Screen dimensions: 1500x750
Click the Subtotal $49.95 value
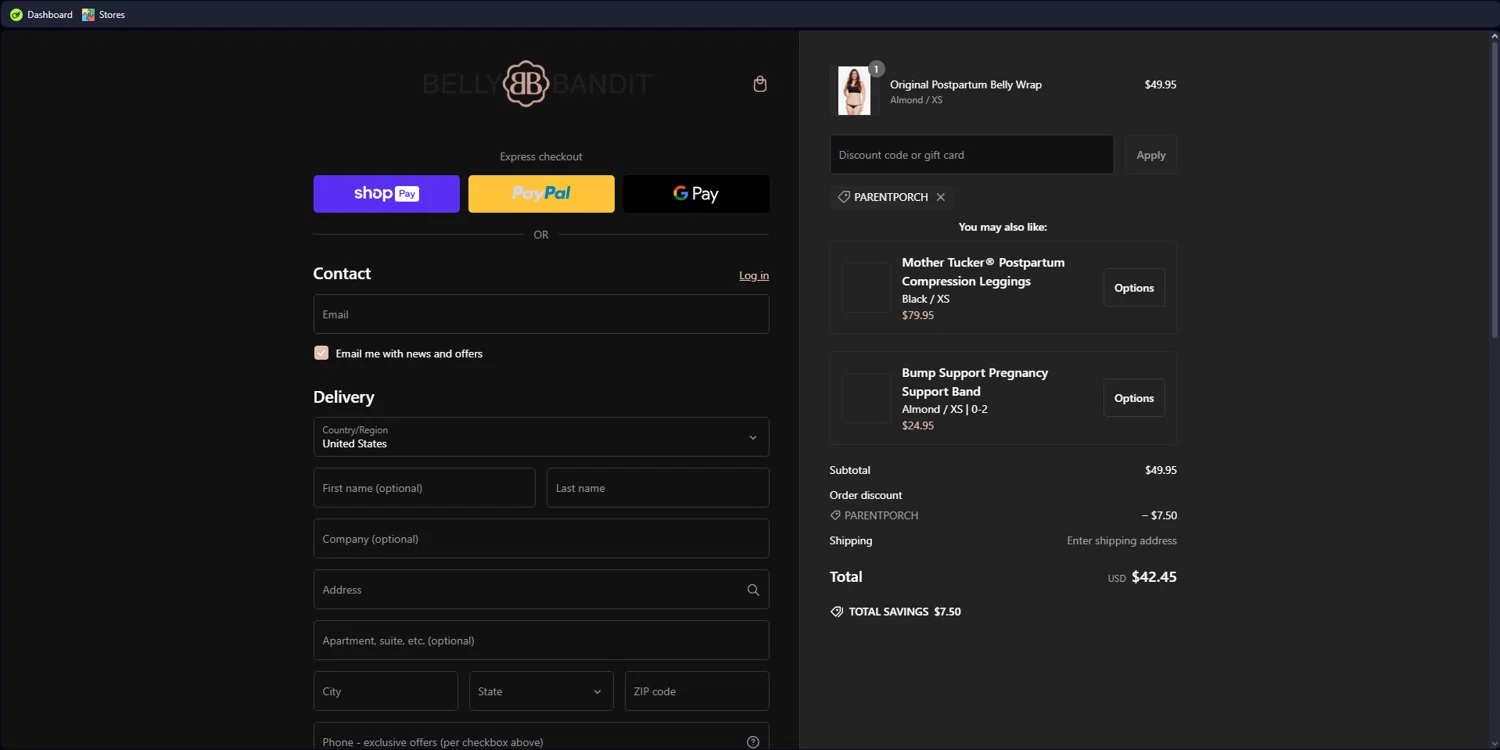(1161, 470)
